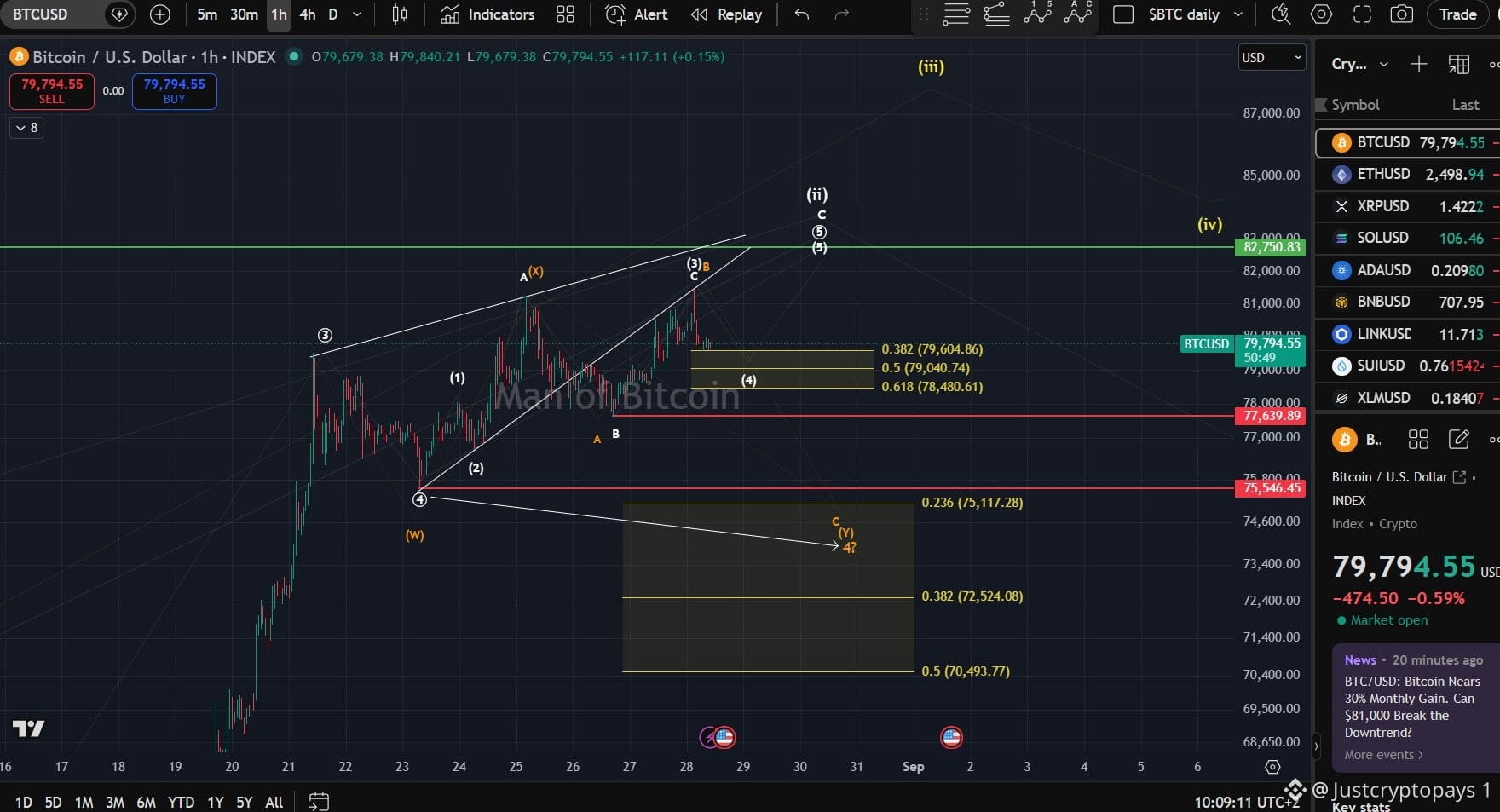Select ETHUSD in the watchlist
This screenshot has width=1500, height=812.
(1408, 174)
